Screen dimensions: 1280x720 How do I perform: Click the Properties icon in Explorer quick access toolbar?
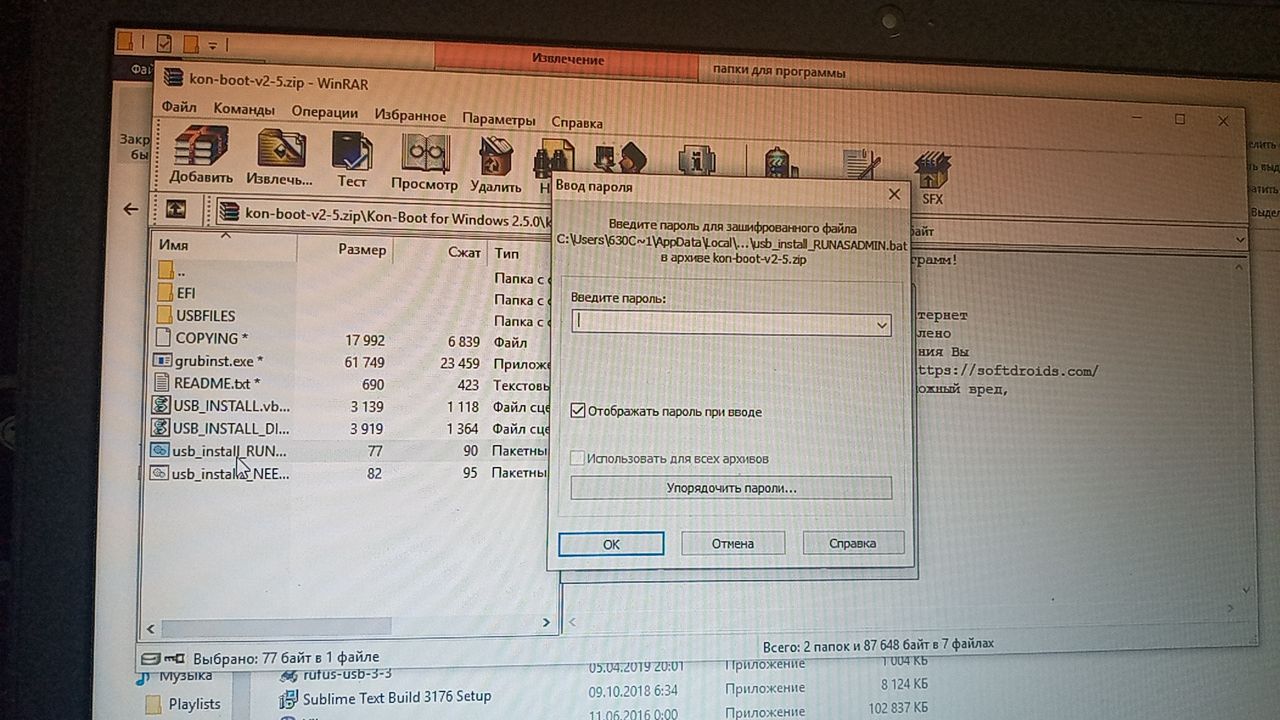[164, 43]
